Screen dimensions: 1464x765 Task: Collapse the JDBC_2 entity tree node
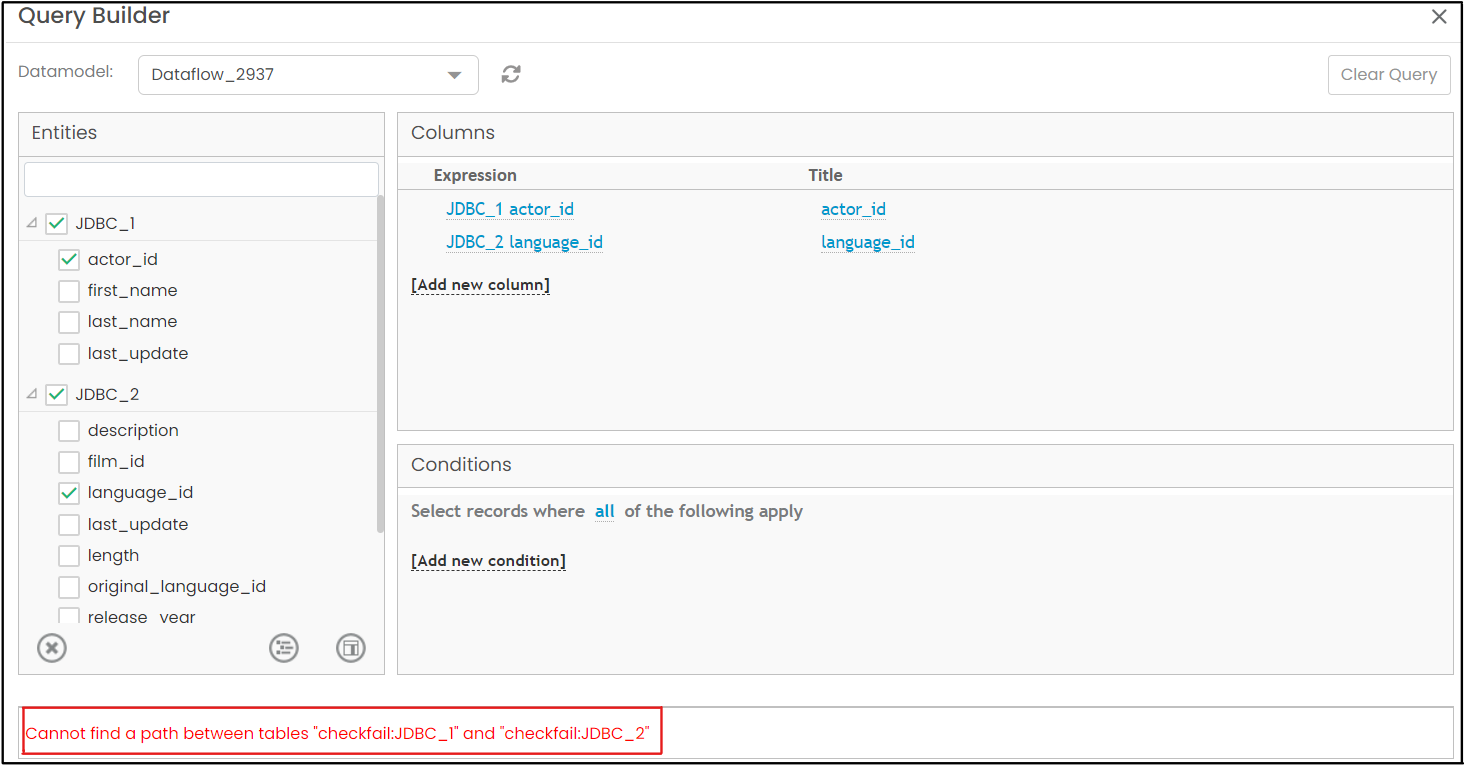click(32, 394)
